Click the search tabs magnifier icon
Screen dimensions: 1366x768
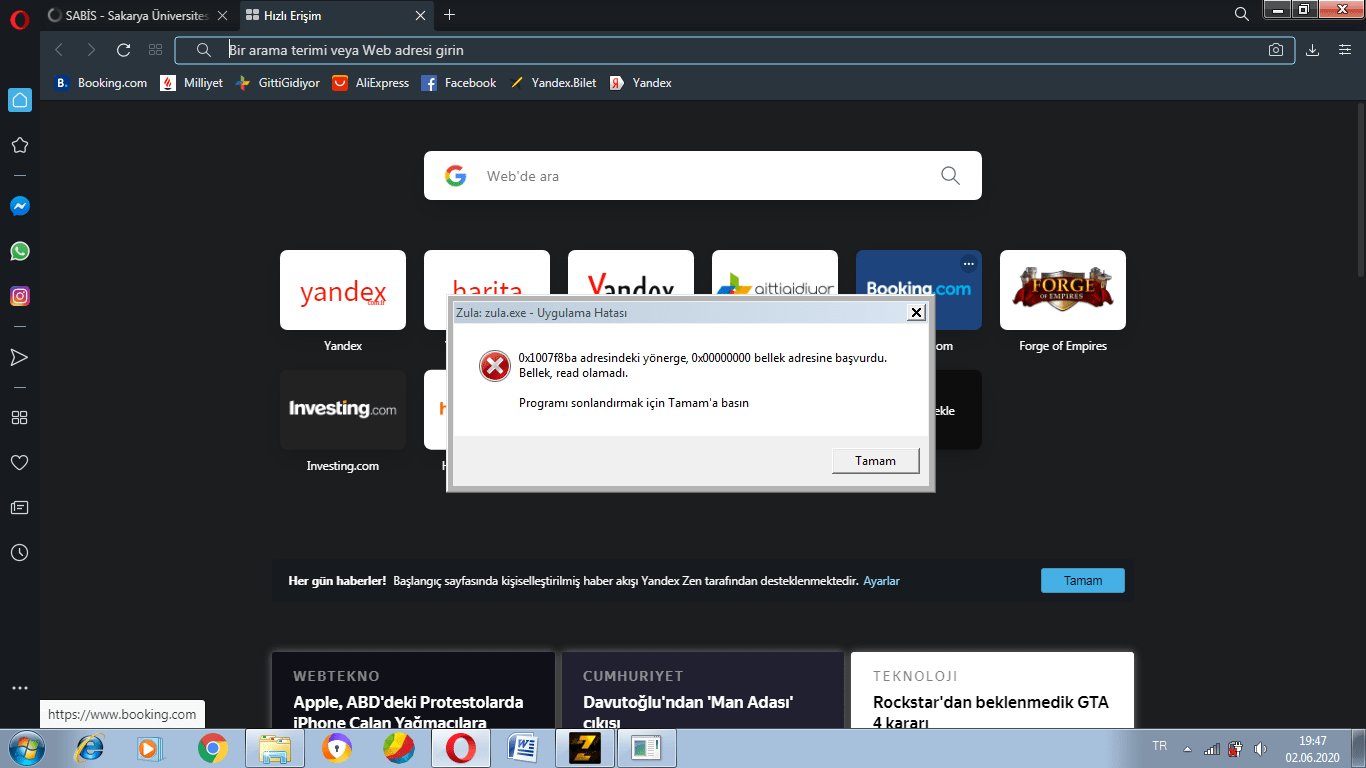pos(1242,15)
